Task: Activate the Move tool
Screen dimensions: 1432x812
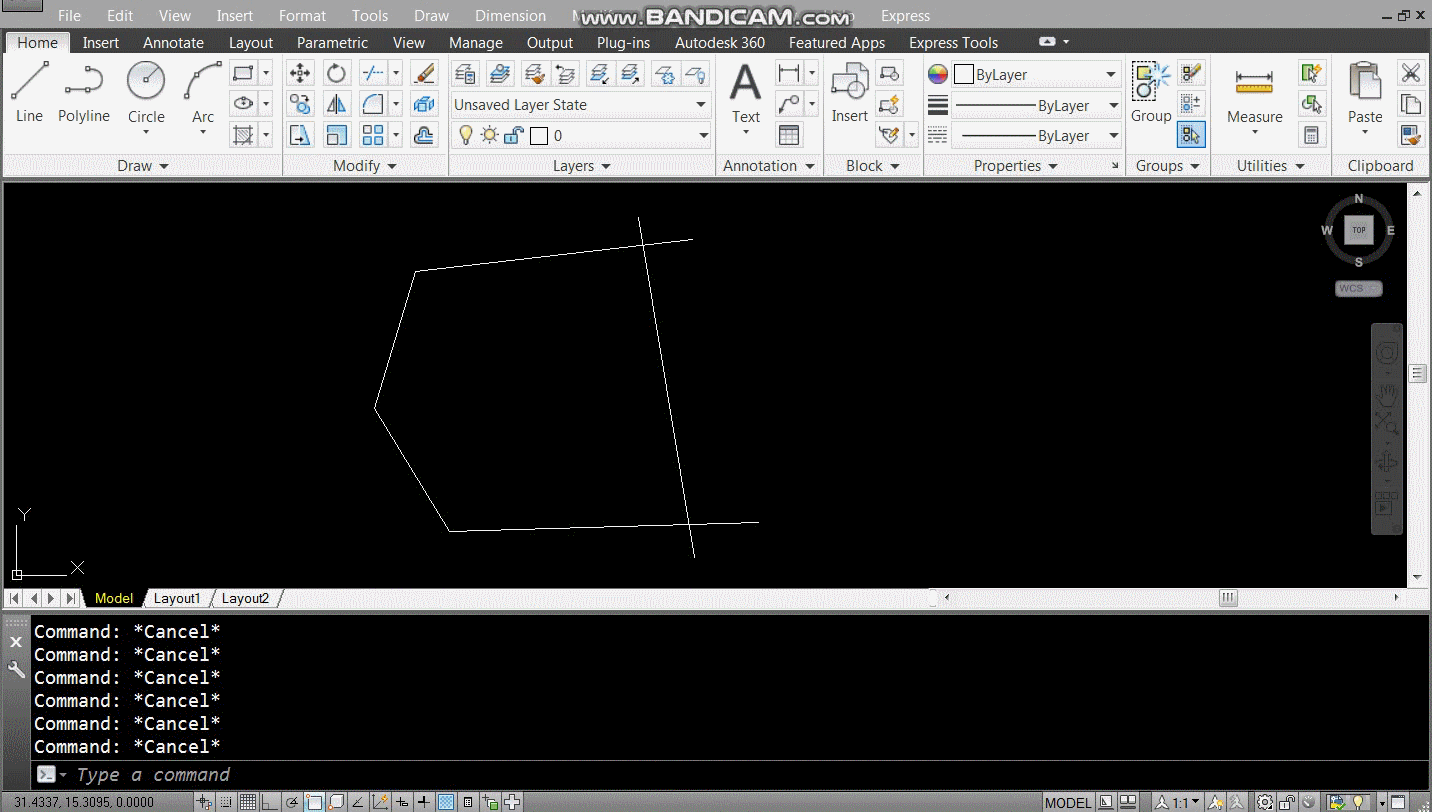Action: [299, 73]
